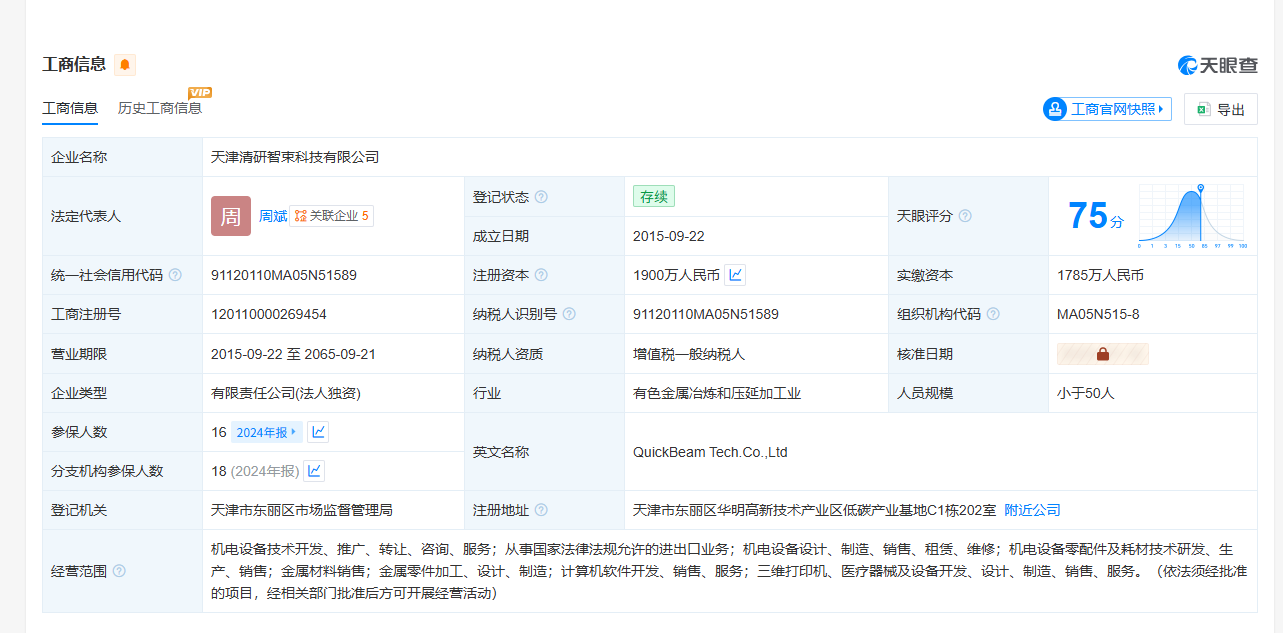
Task: Click the 附近公司 nearby companies link
Action: [1032, 510]
